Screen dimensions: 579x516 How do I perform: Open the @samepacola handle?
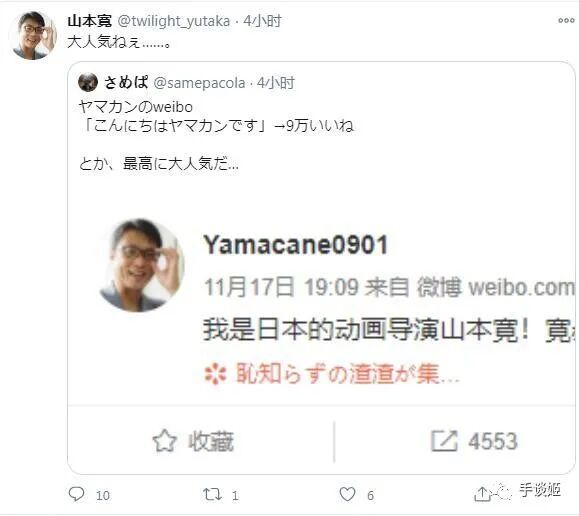pos(199,83)
